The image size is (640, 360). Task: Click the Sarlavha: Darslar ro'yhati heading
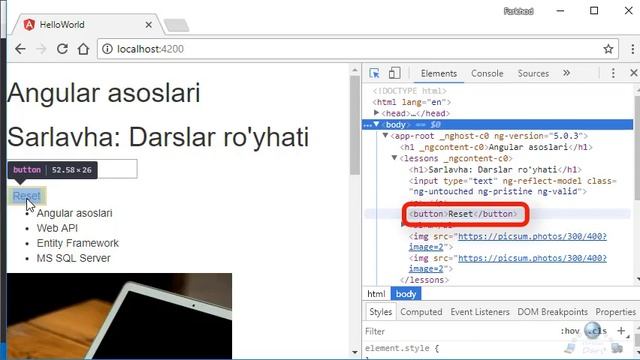click(x=158, y=137)
